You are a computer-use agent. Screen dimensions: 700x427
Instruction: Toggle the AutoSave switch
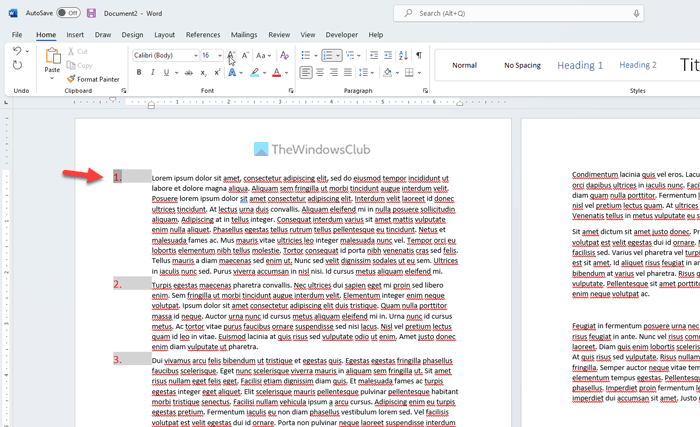[x=68, y=13]
